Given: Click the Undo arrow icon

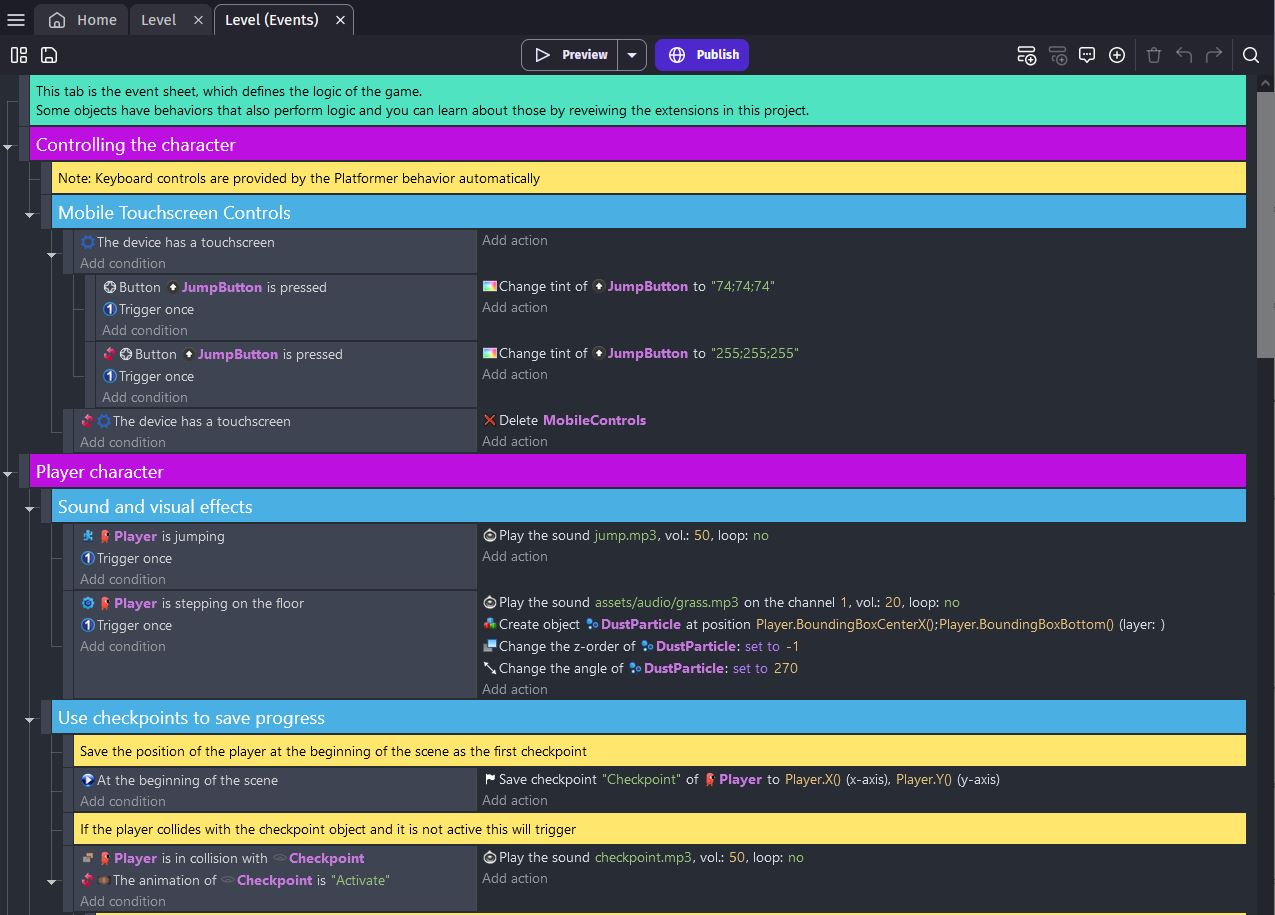Looking at the screenshot, I should coord(1184,55).
